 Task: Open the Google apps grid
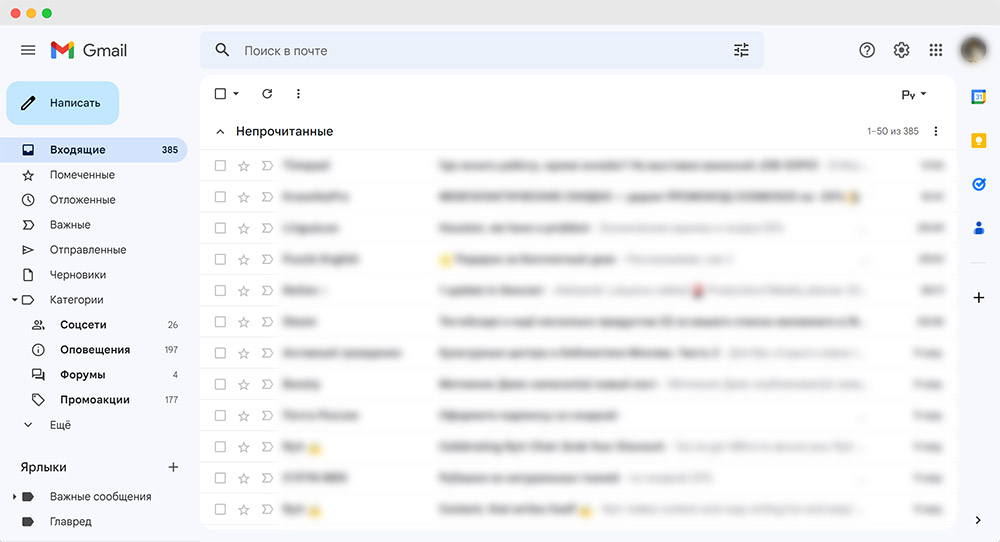pyautogui.click(x=936, y=50)
